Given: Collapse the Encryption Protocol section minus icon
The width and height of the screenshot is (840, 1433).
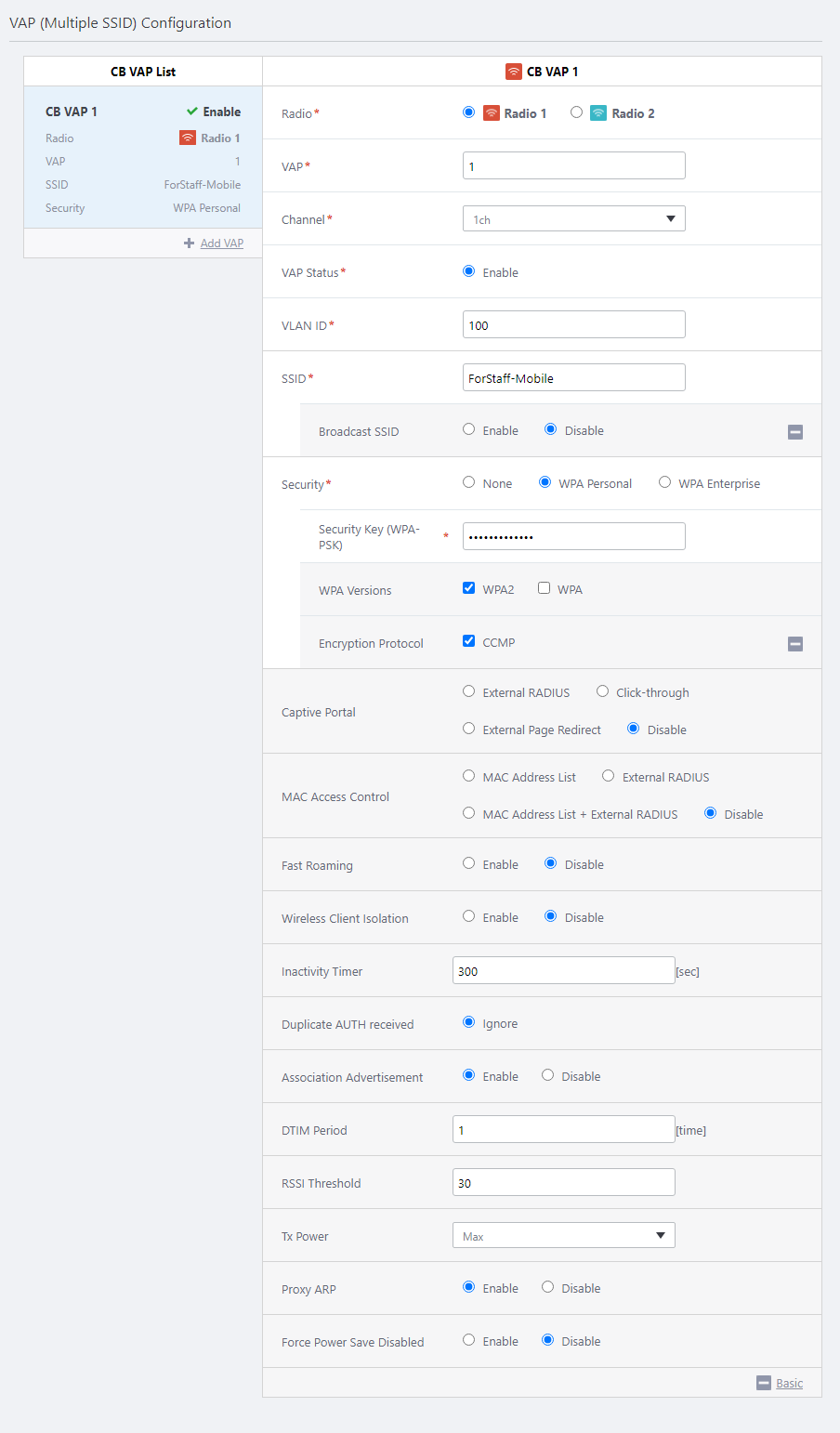Looking at the screenshot, I should pos(795,644).
